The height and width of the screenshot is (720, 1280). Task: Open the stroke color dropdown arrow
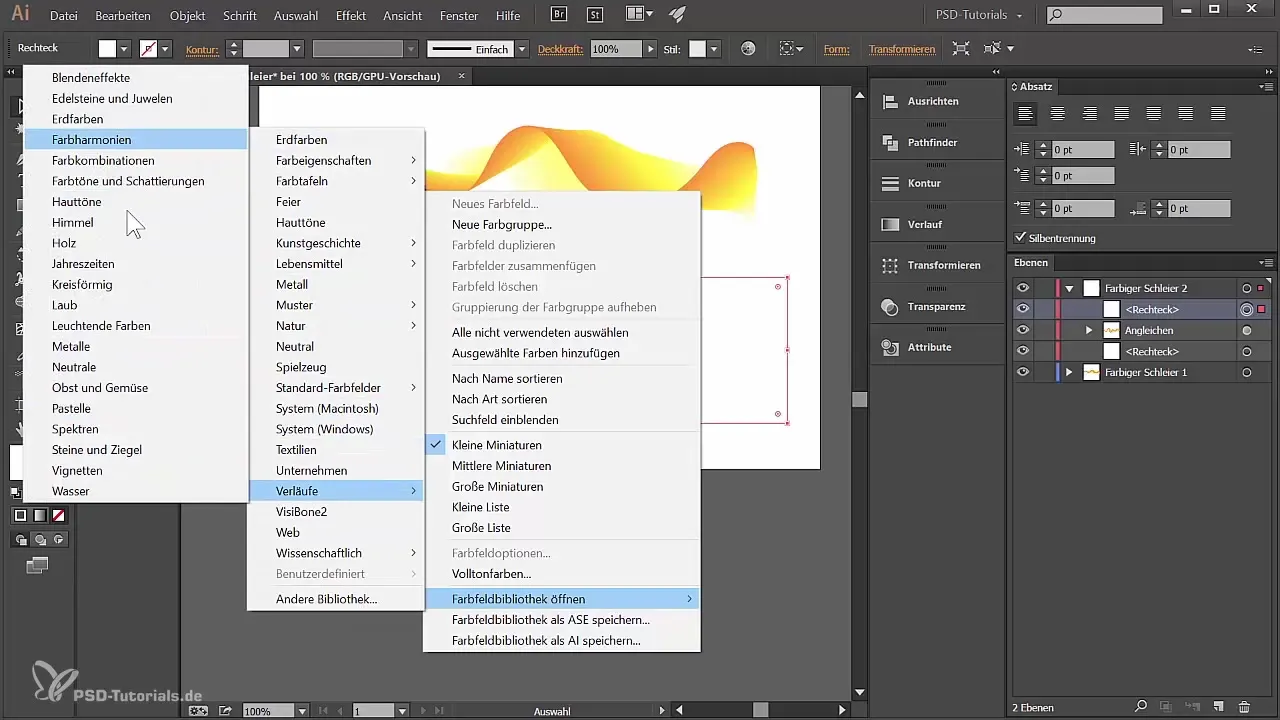coord(165,49)
